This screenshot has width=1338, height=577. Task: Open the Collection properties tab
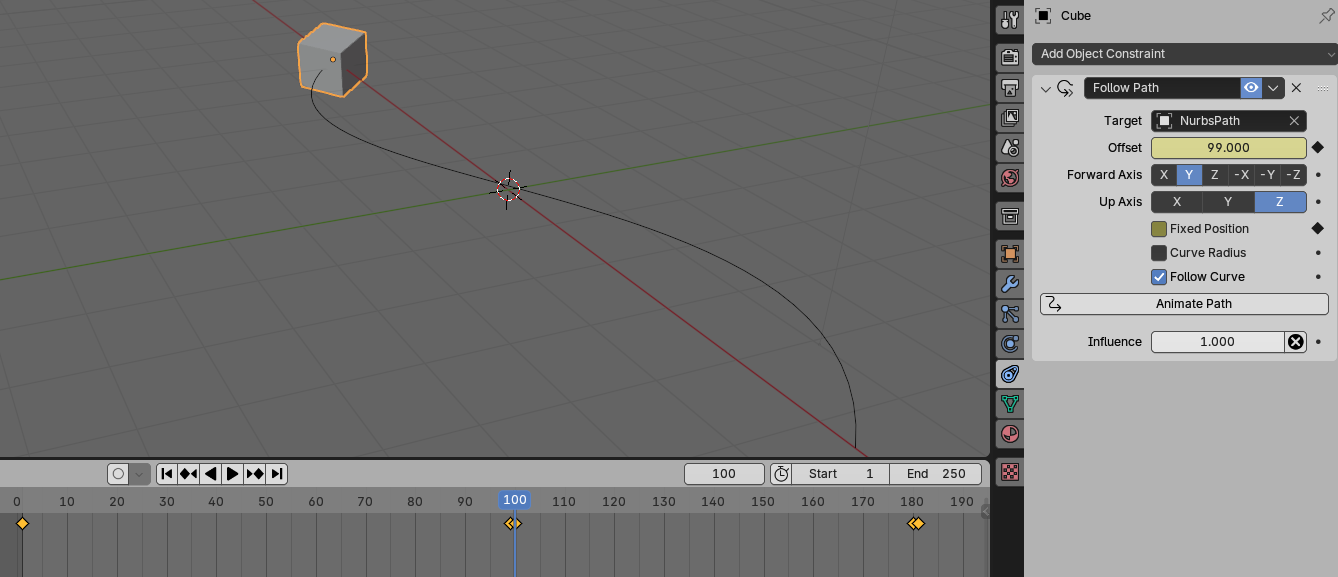(1010, 216)
